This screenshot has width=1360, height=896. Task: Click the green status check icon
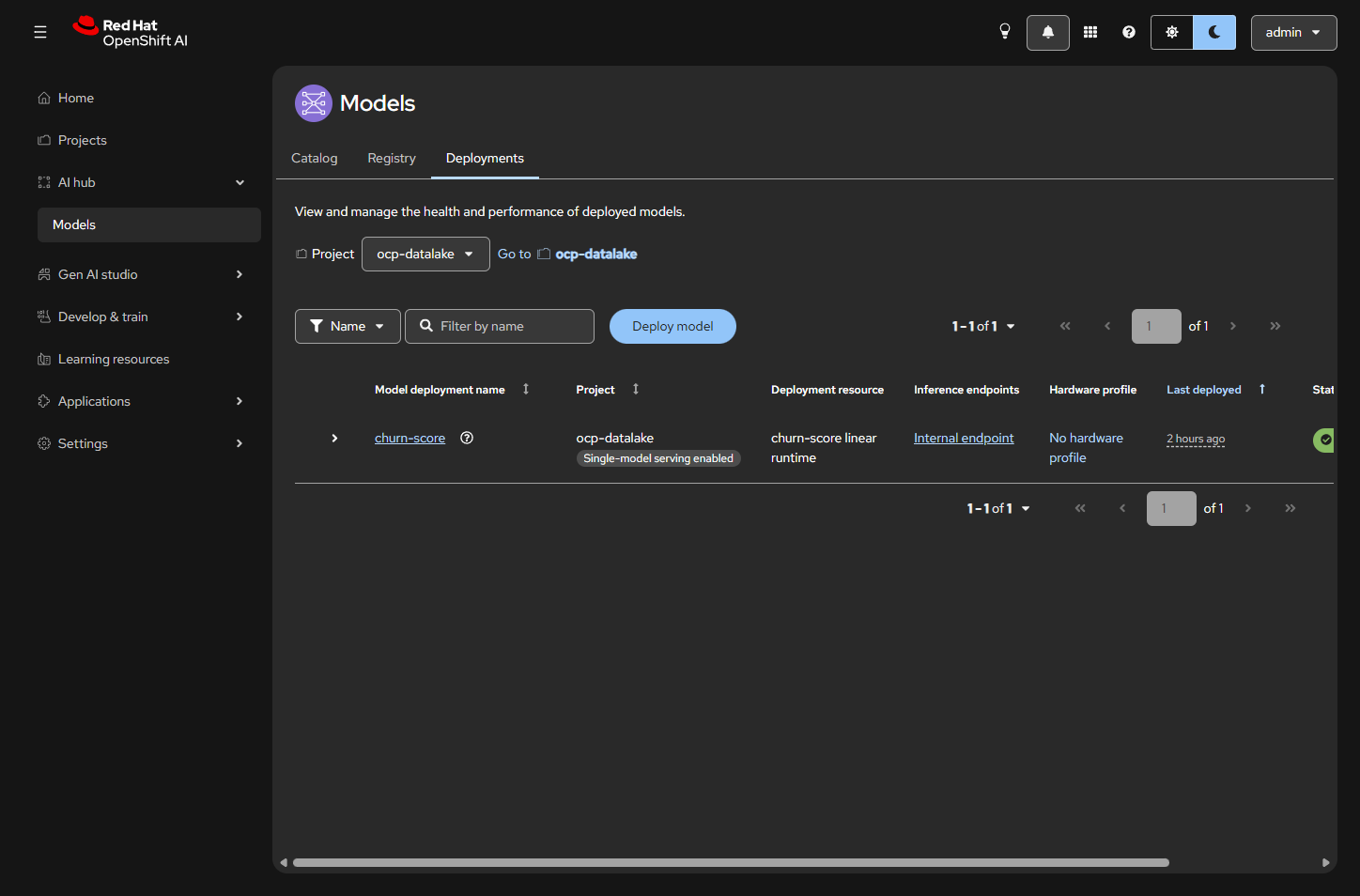[x=1324, y=440]
